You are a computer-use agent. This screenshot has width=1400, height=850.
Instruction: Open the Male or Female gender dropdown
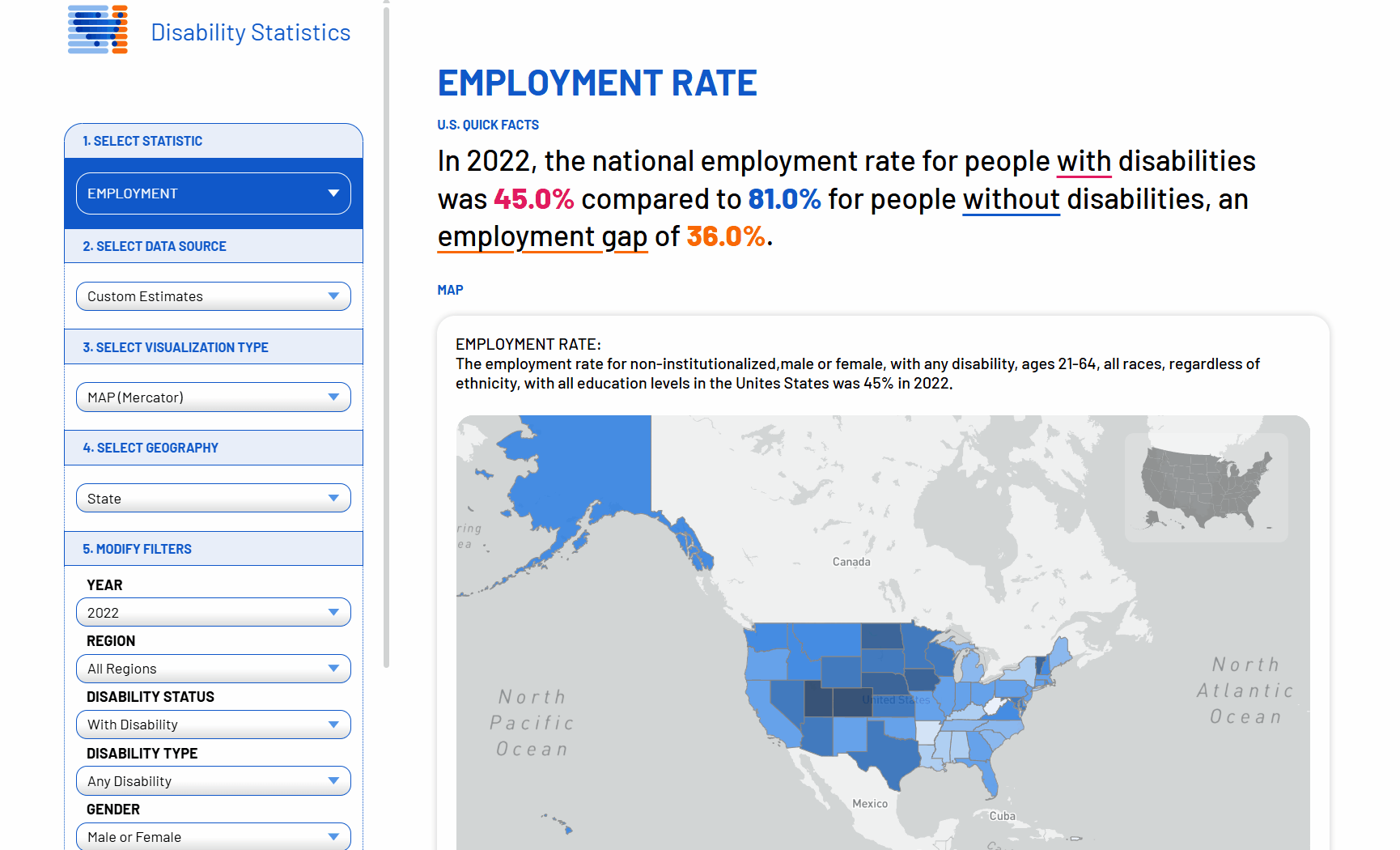pos(213,836)
